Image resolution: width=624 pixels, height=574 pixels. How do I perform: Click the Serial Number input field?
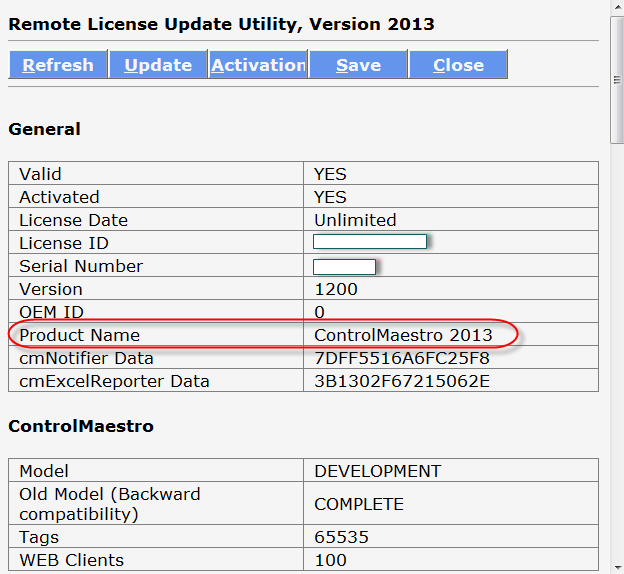coord(345,267)
